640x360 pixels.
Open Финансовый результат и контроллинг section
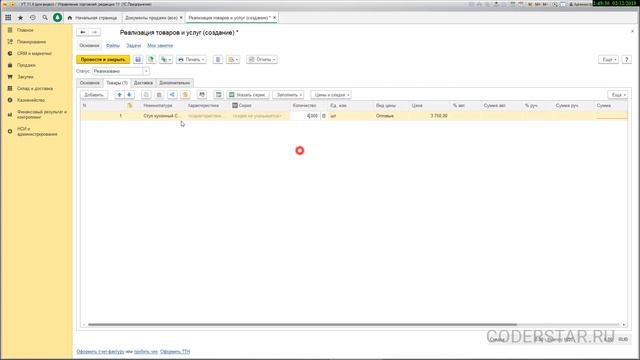click(x=42, y=114)
